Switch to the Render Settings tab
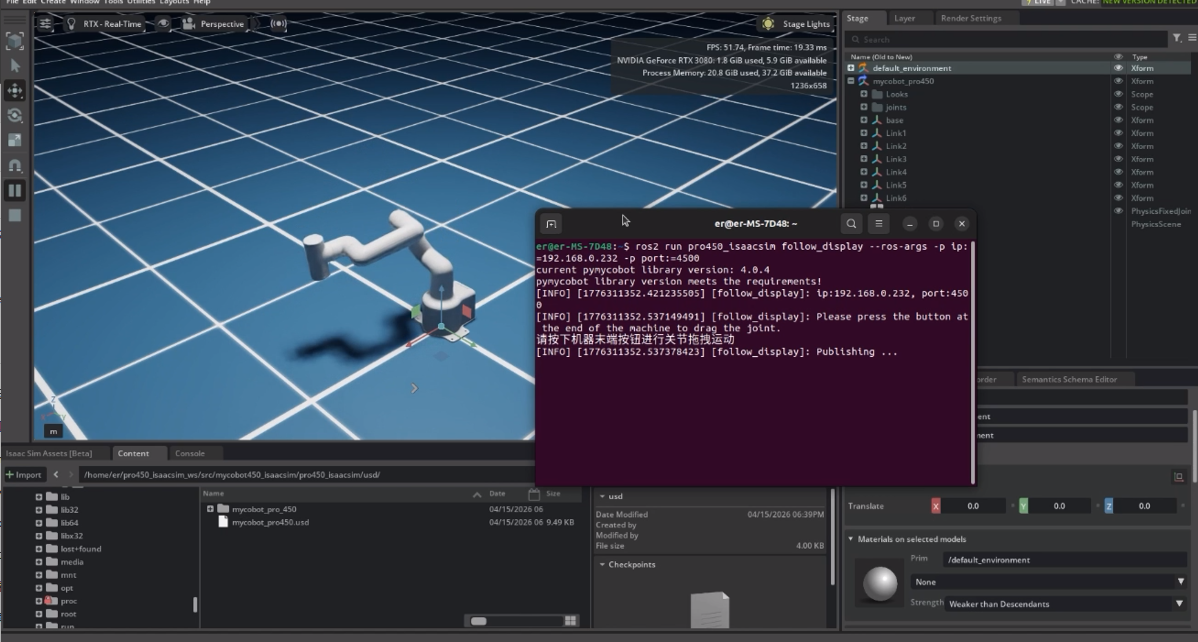Image resolution: width=1198 pixels, height=642 pixels. click(x=970, y=18)
